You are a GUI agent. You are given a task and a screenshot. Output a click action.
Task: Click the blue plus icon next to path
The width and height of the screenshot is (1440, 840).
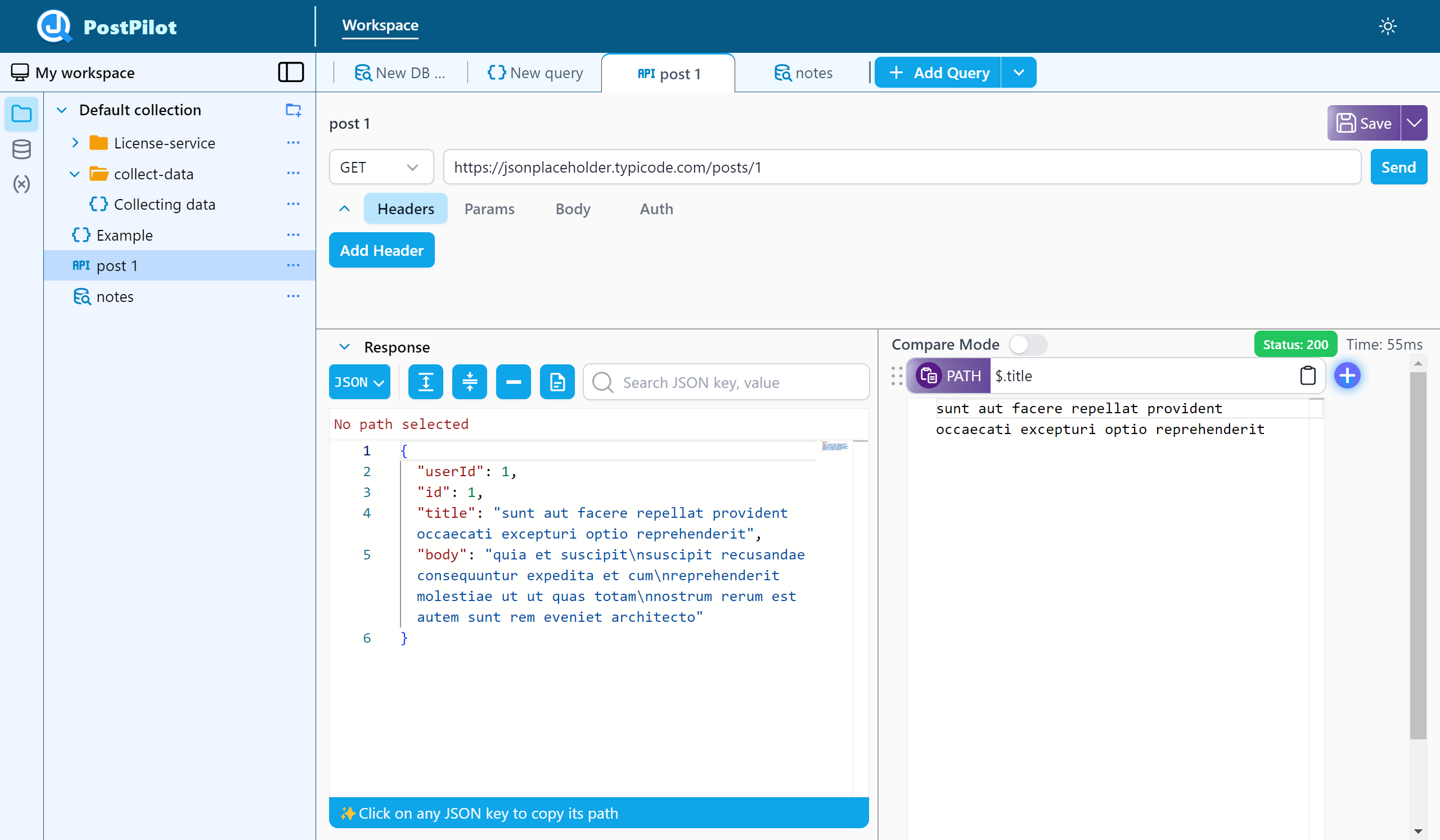(x=1347, y=376)
